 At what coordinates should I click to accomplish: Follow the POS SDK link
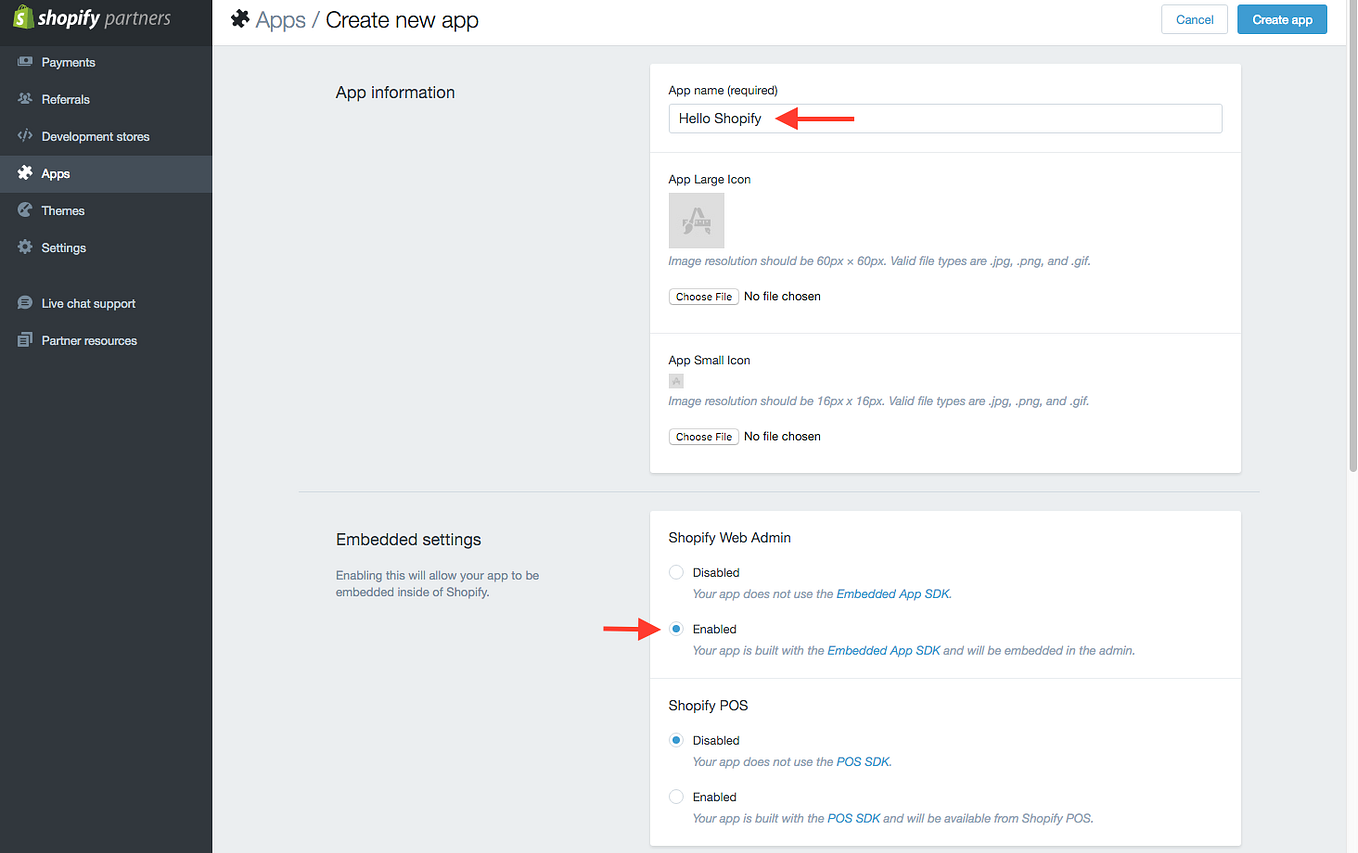tap(854, 818)
